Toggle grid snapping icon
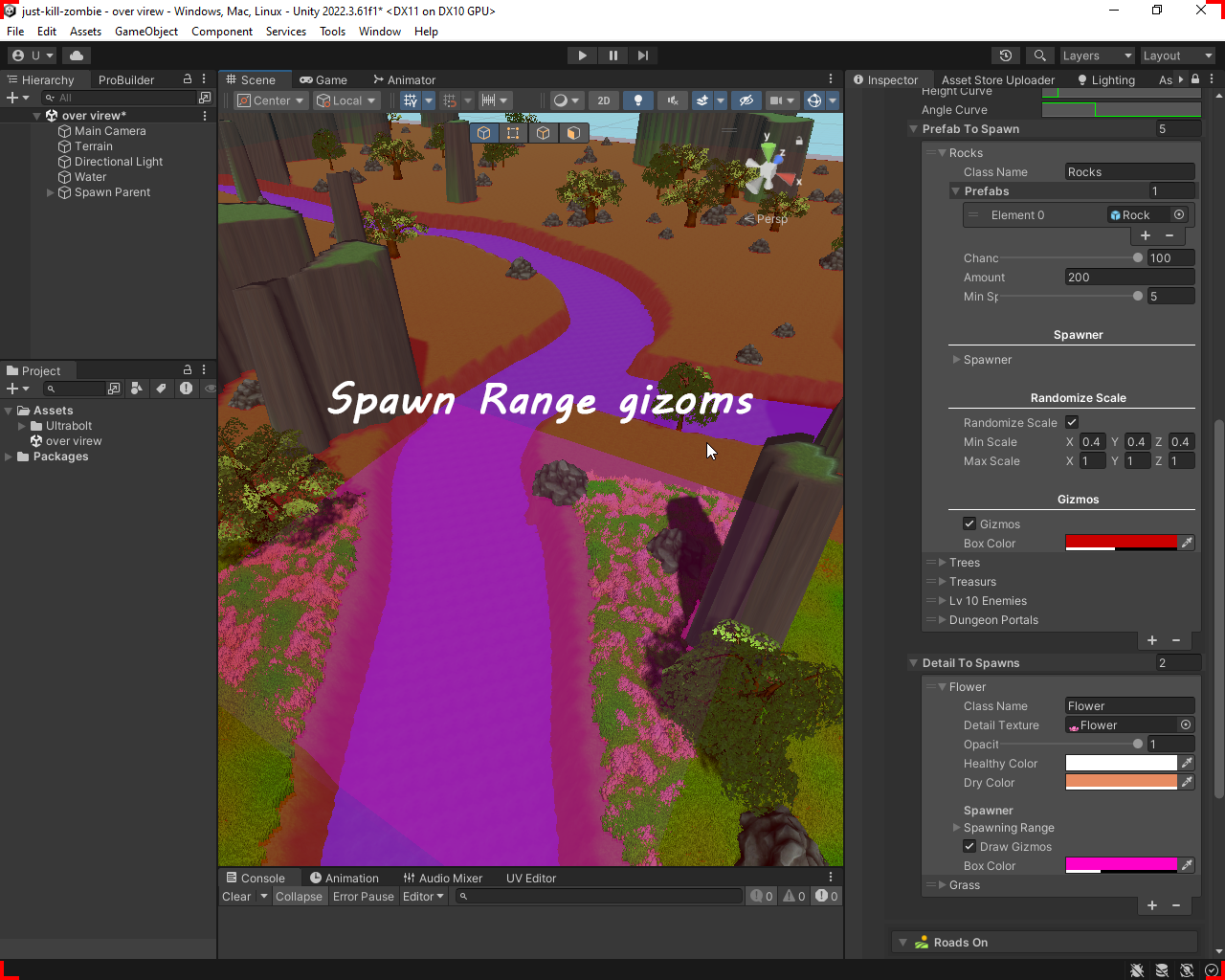 450,100
